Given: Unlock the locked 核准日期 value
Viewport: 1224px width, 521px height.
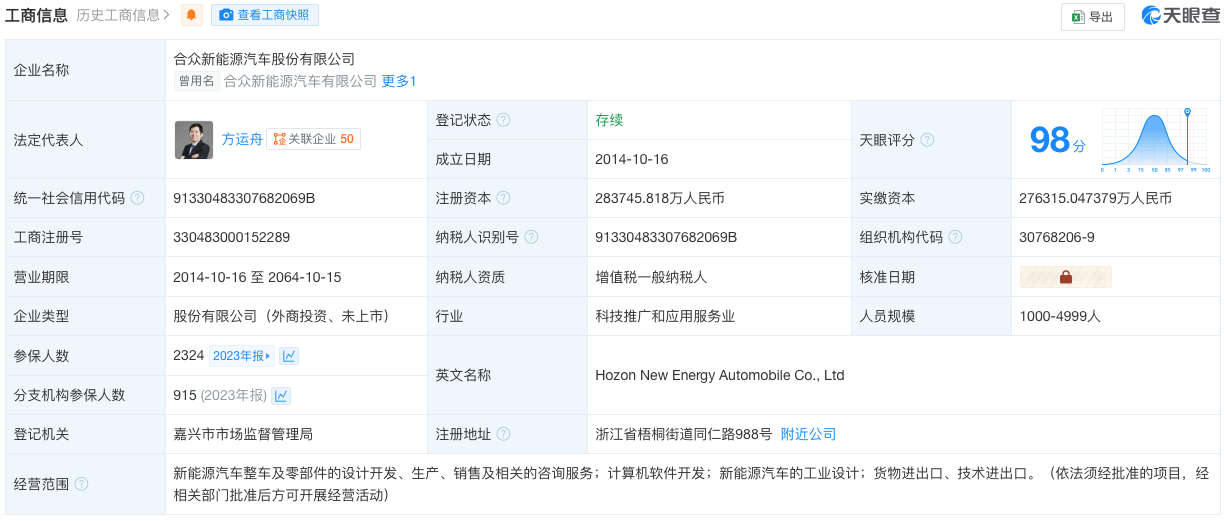Looking at the screenshot, I should point(1065,277).
